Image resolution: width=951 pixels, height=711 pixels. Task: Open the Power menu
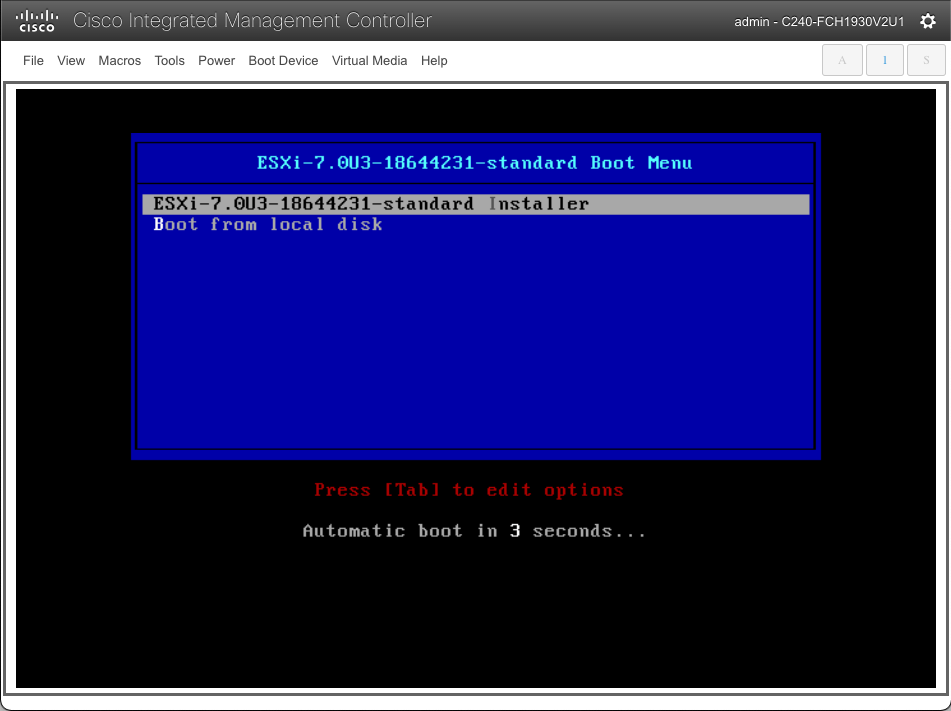pyautogui.click(x=217, y=61)
